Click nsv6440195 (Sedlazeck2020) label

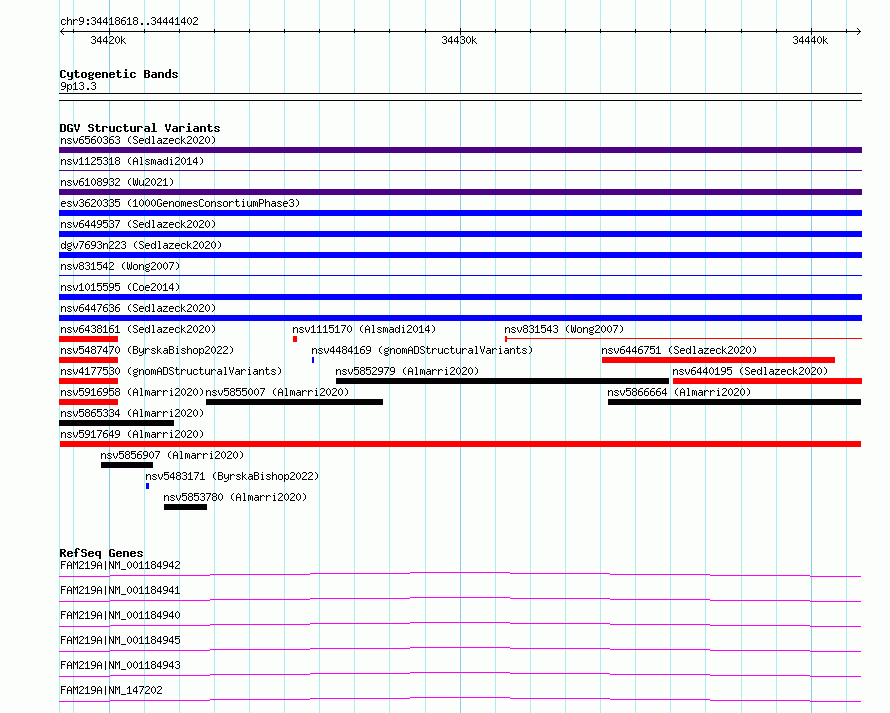pyautogui.click(x=750, y=371)
